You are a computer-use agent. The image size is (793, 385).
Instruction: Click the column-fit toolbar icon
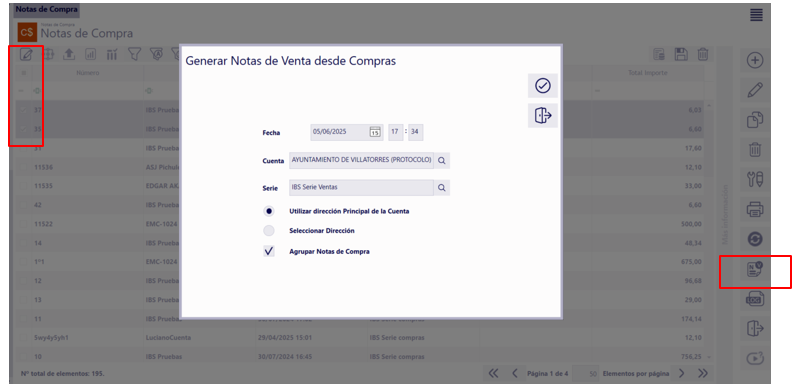48,54
